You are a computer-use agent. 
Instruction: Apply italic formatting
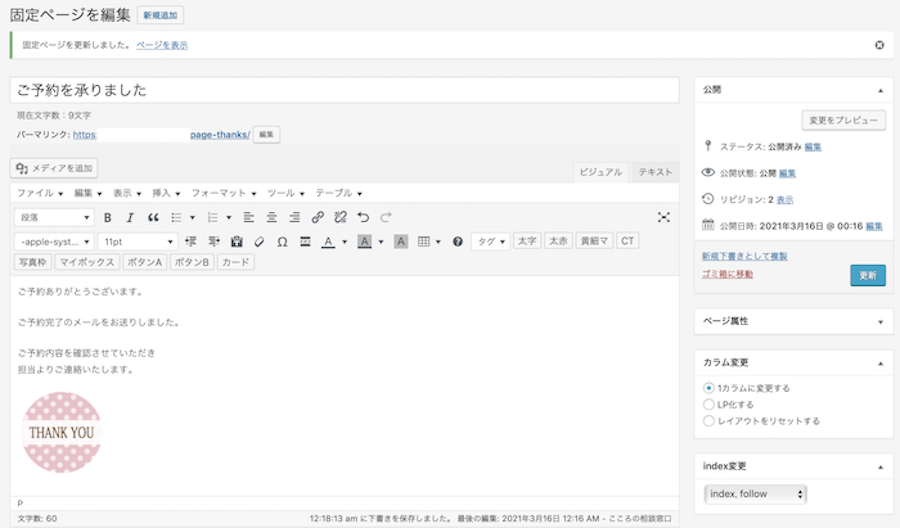[x=130, y=218]
